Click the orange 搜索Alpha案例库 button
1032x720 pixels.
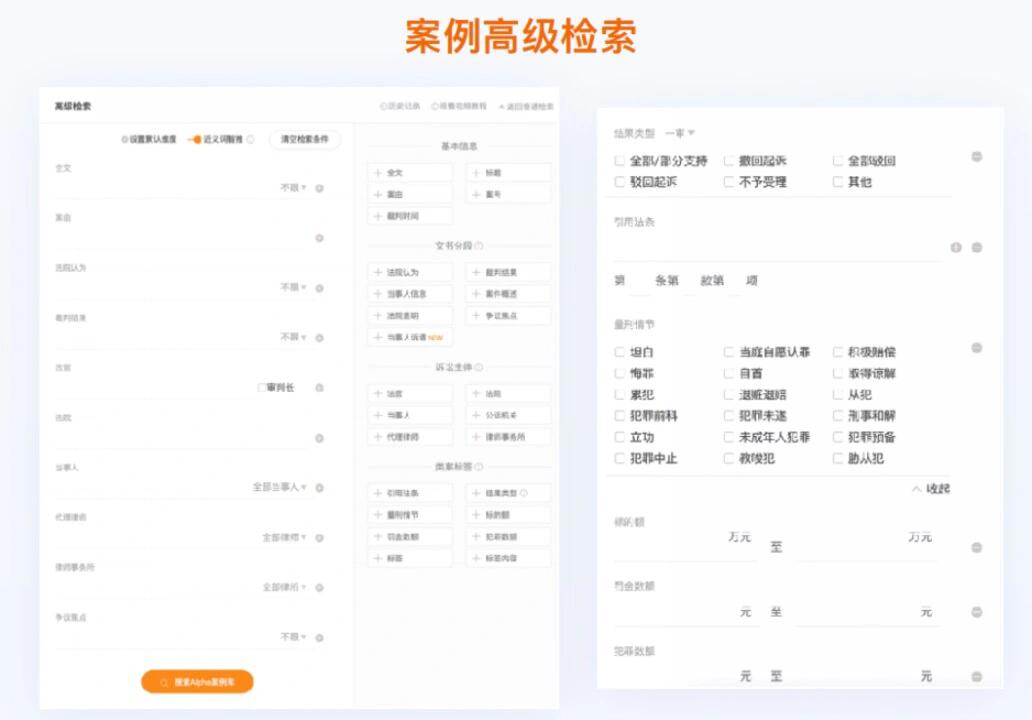pyautogui.click(x=197, y=682)
